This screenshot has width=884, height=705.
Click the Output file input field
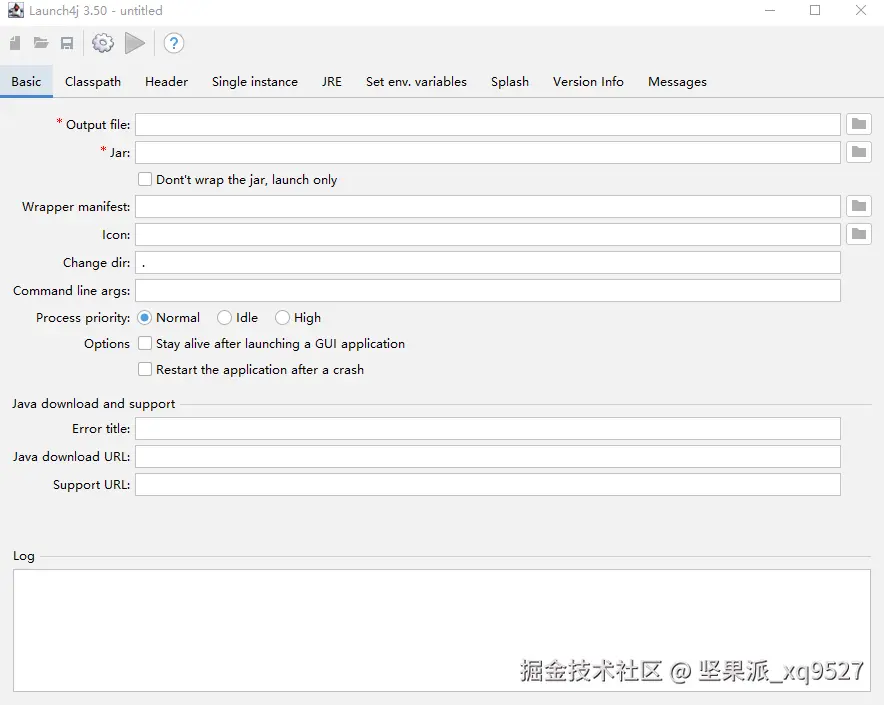tap(488, 124)
